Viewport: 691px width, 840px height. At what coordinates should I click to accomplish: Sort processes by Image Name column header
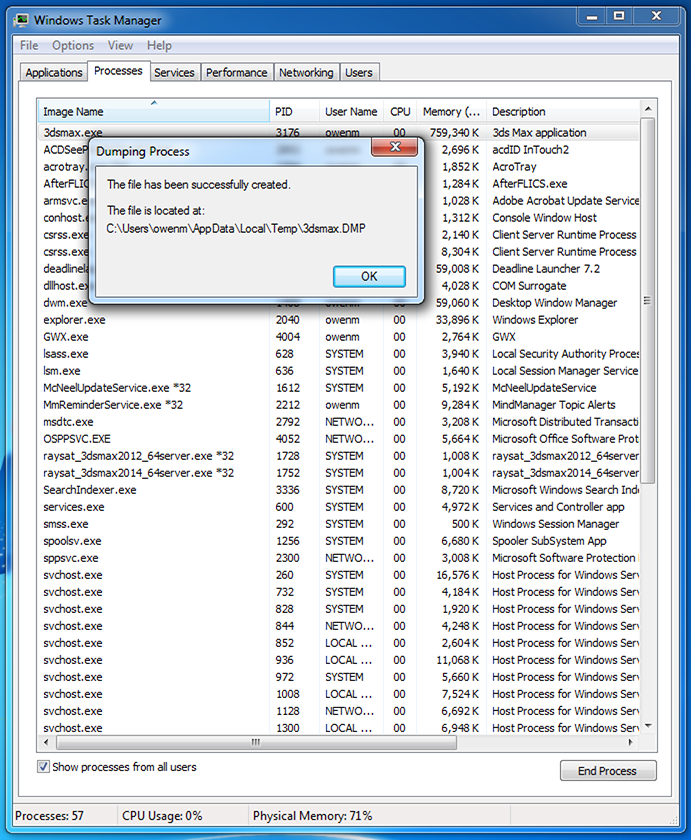154,112
